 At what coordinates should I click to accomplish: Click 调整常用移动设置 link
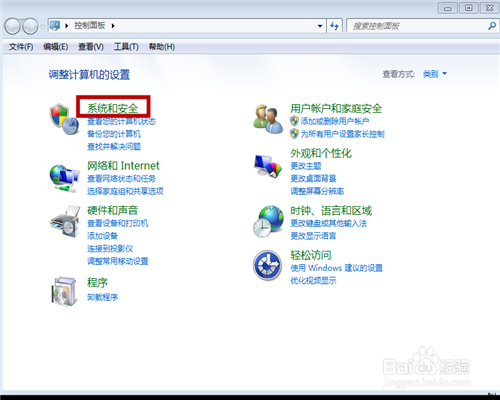(x=118, y=261)
